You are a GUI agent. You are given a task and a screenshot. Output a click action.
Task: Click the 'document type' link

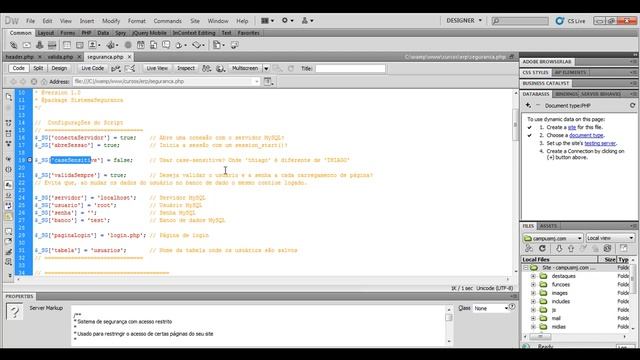point(586,135)
